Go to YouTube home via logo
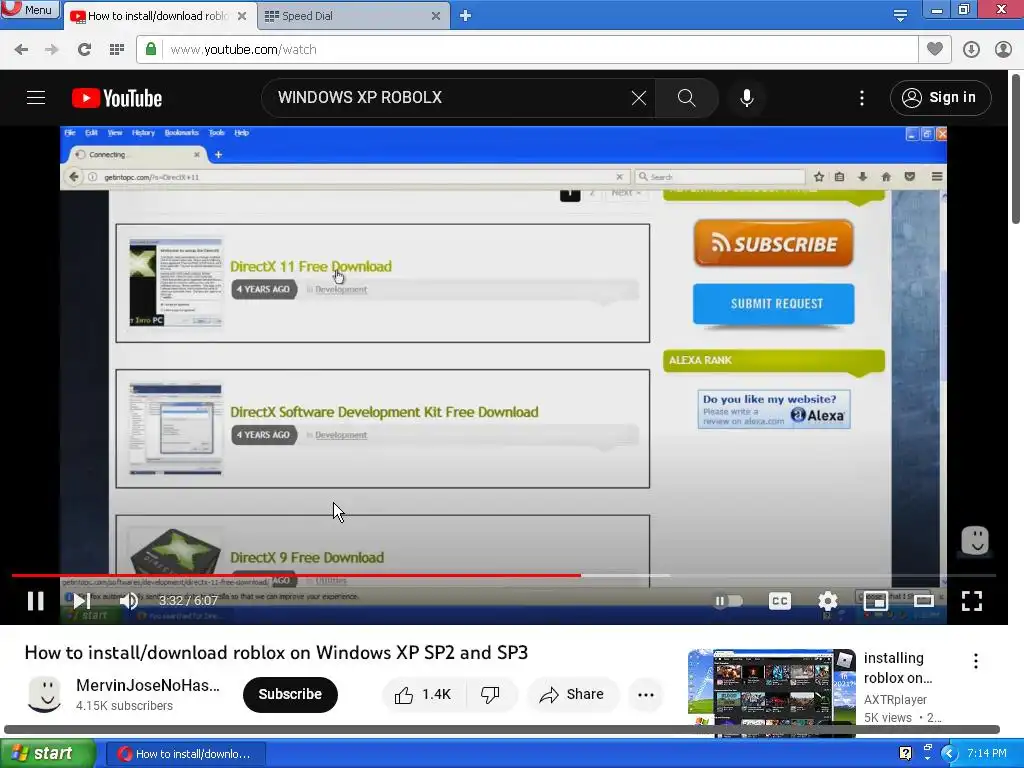Screen dimensions: 1024x768 [117, 98]
